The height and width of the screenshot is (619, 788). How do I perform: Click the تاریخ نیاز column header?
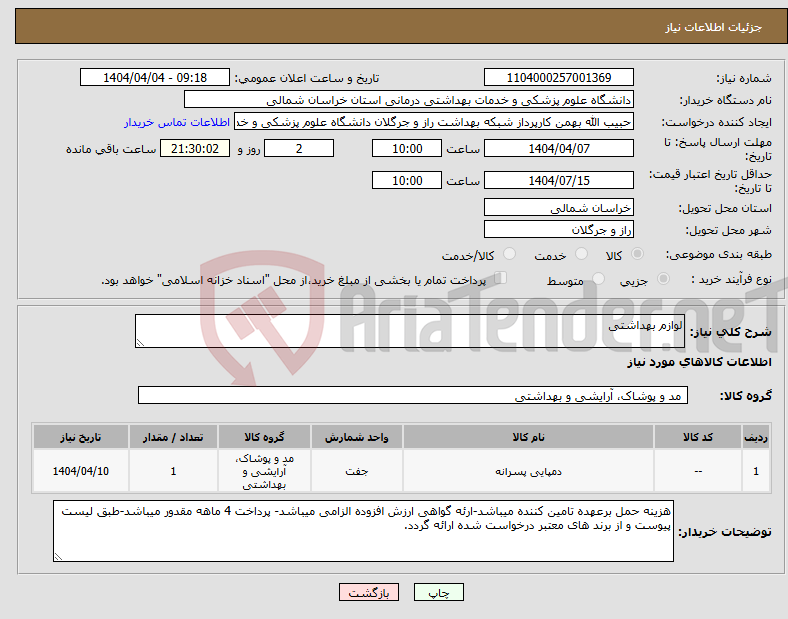pyautogui.click(x=80, y=437)
